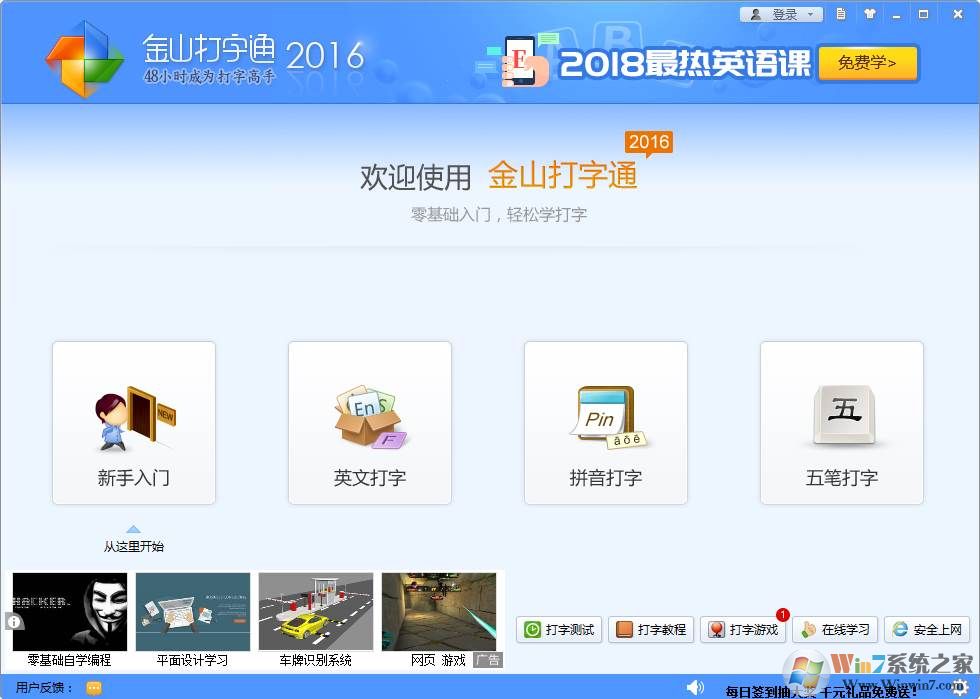The image size is (980, 699).
Task: Click the 免费学 free study banner button
Action: pos(867,63)
